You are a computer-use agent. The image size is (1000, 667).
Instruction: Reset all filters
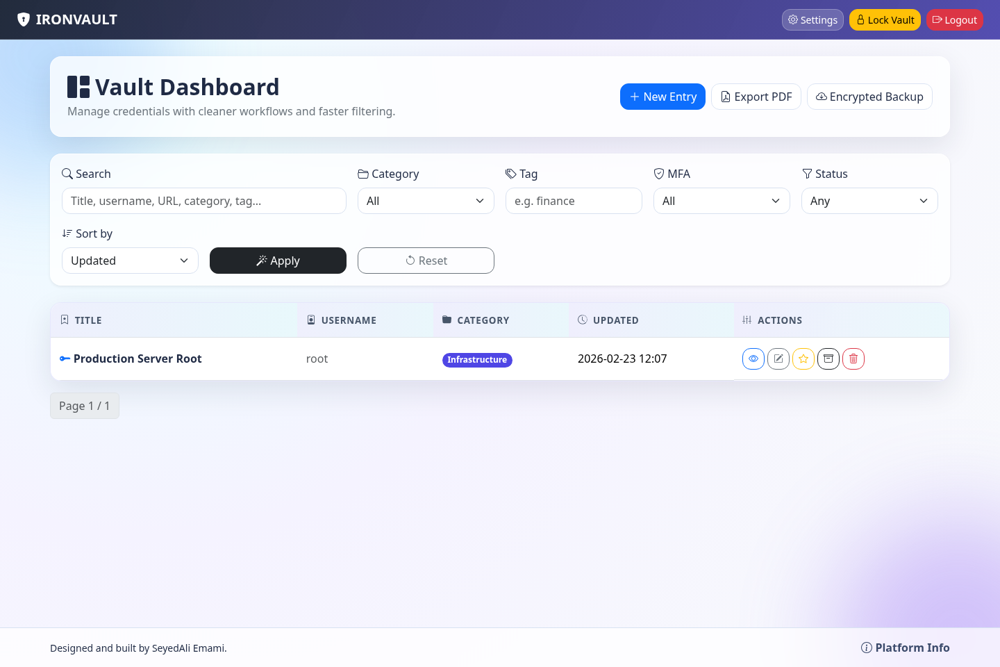(x=425, y=260)
